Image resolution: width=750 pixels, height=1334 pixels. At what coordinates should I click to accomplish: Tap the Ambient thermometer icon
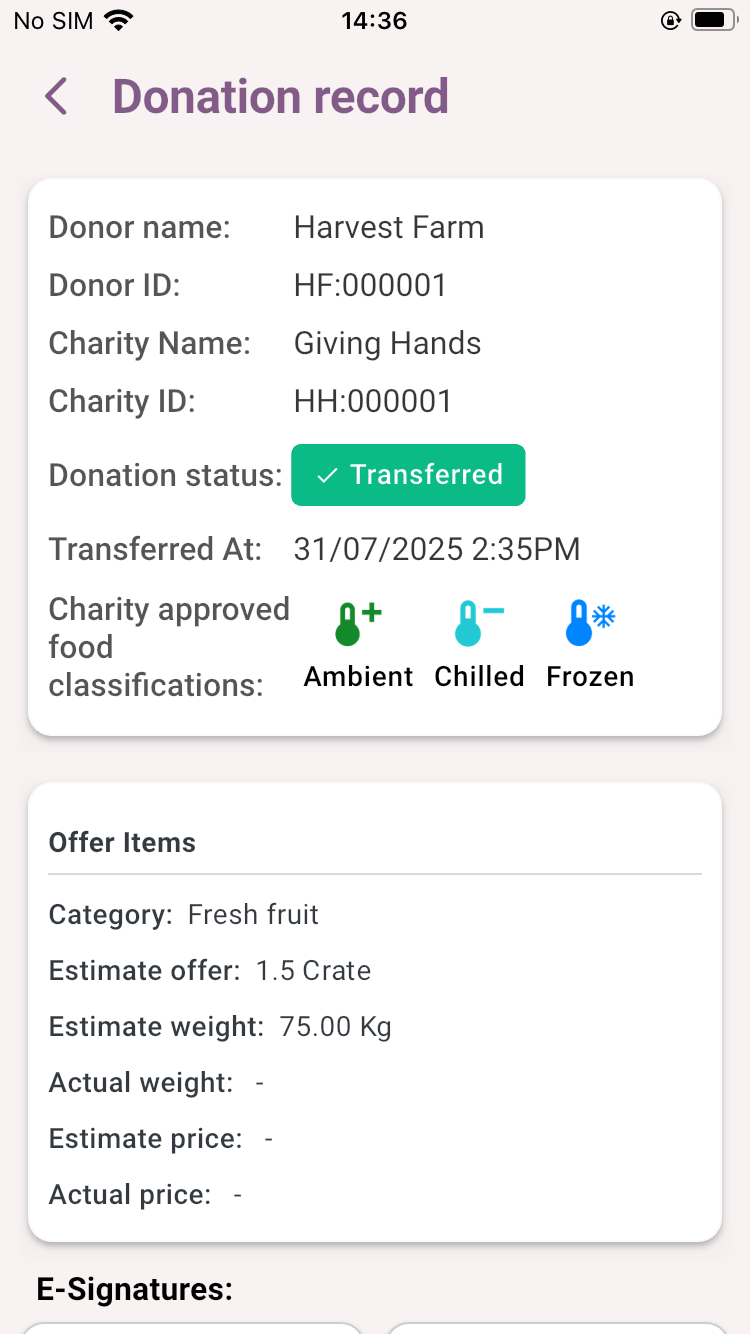click(x=357, y=624)
